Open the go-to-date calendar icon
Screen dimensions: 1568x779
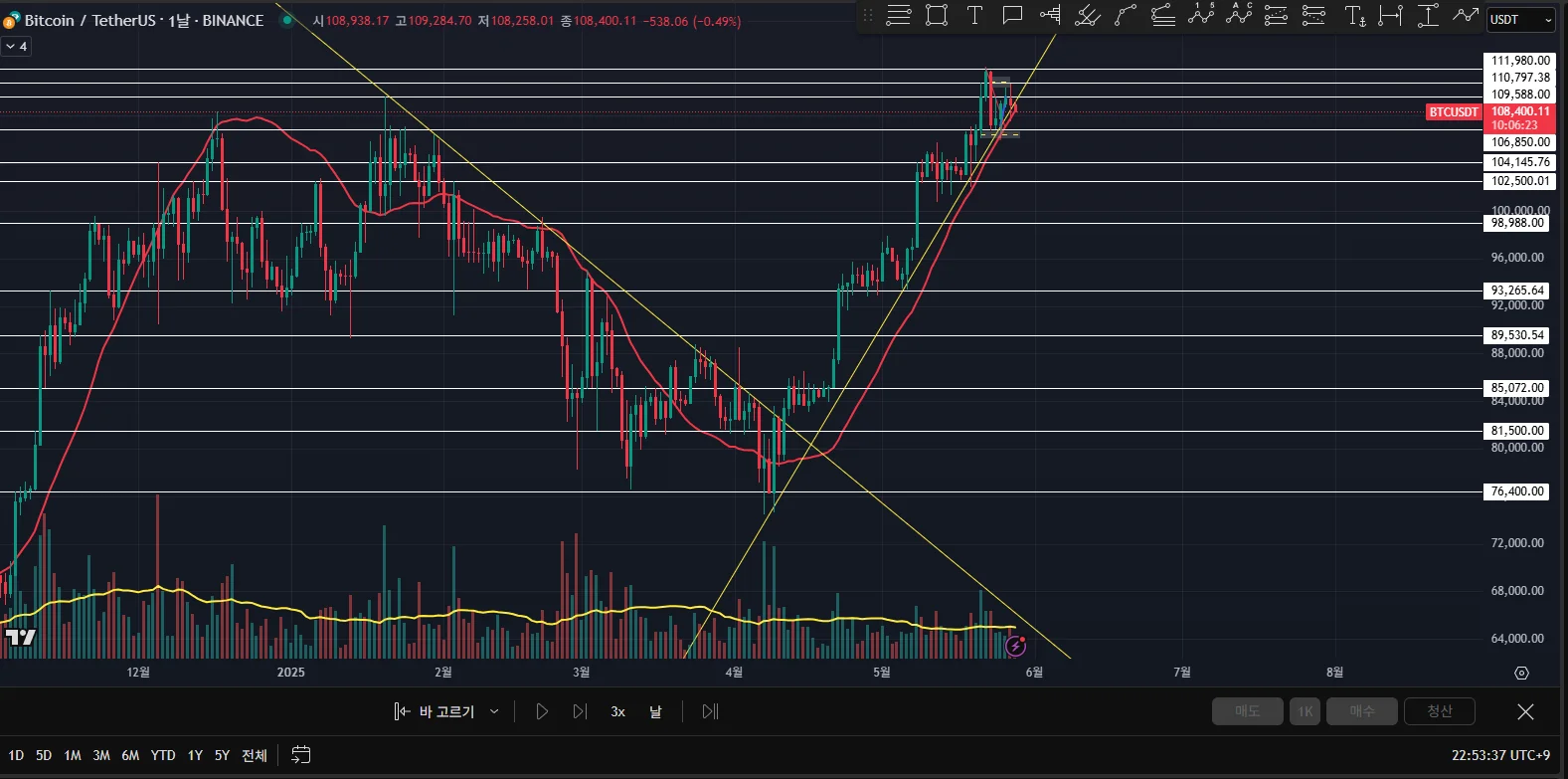pos(300,755)
